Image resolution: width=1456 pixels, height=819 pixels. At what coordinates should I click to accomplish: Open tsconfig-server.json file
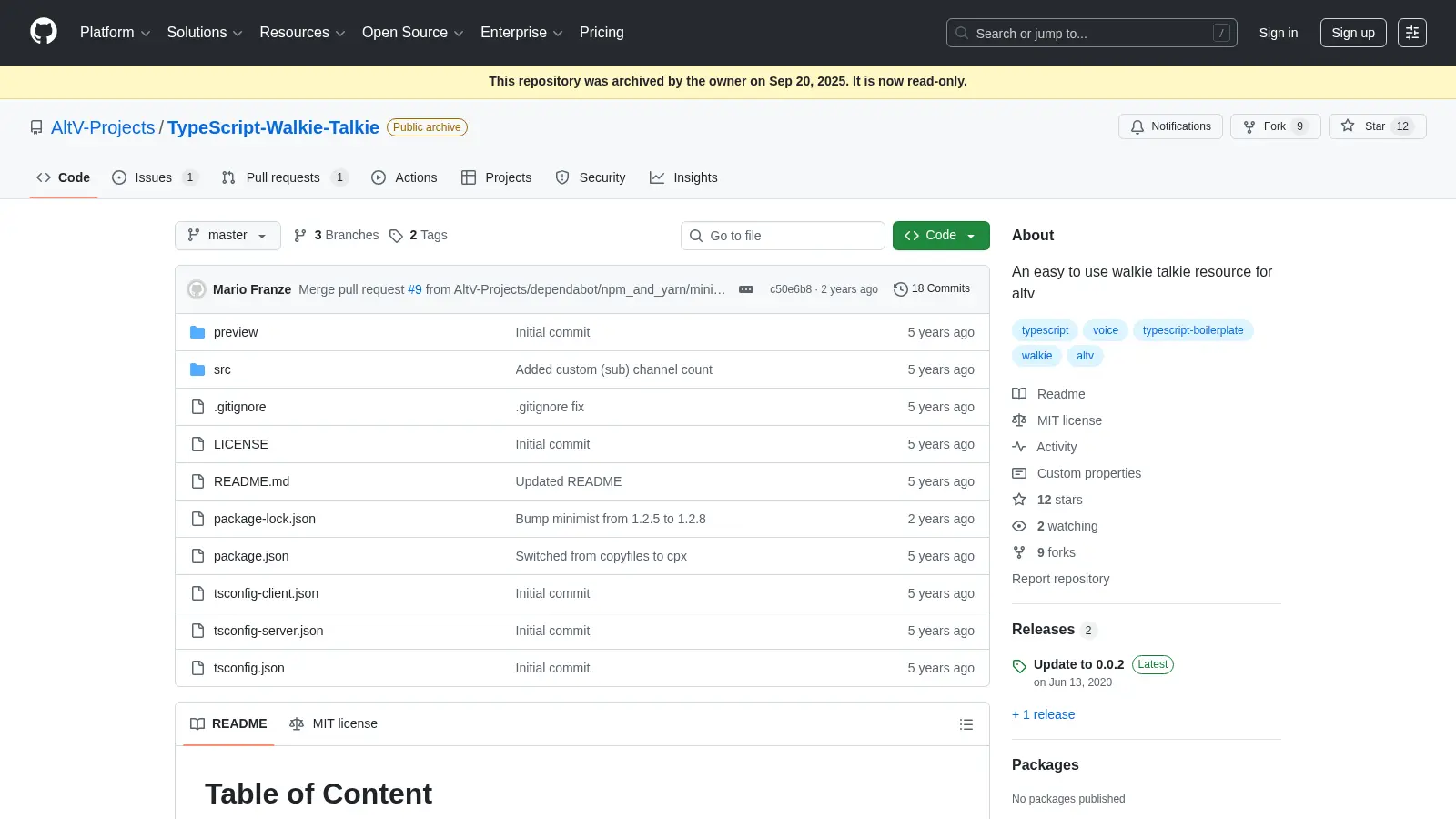(268, 631)
